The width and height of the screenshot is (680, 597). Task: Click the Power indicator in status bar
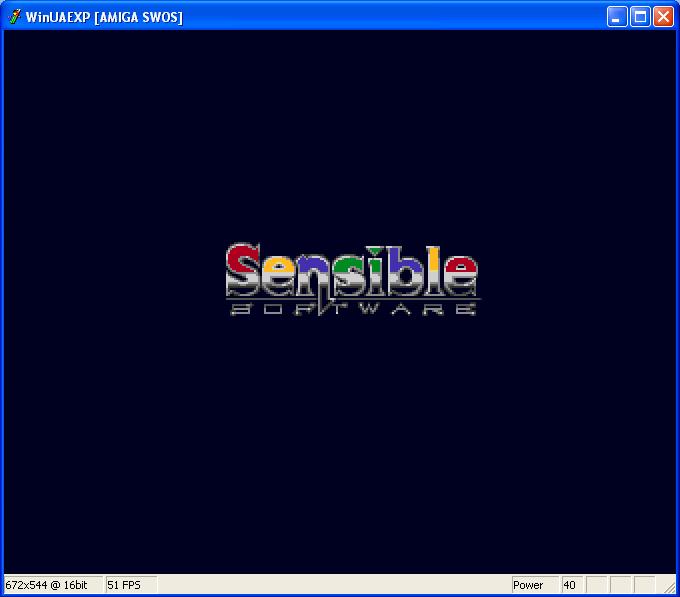(535, 585)
